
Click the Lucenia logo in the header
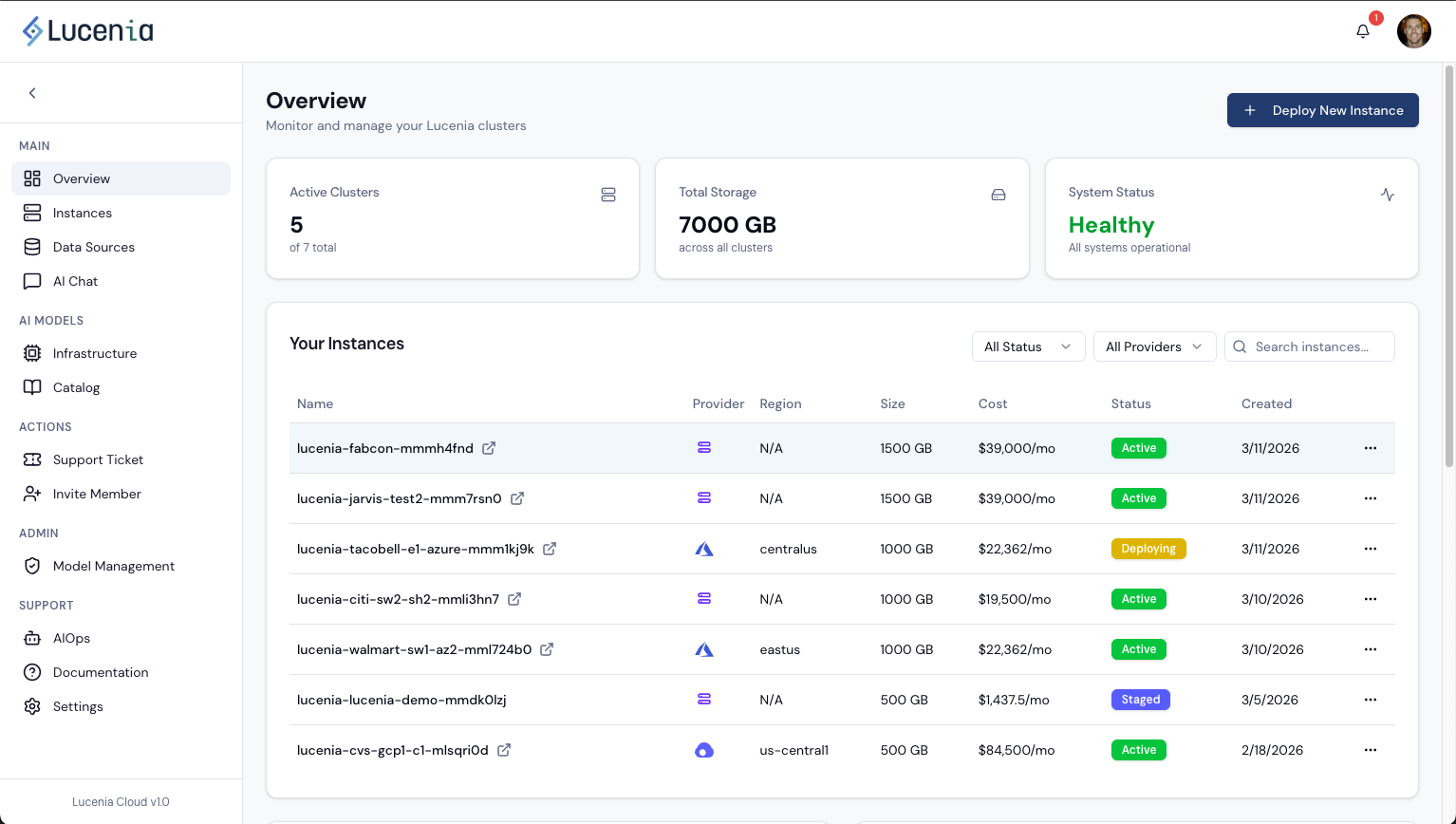[x=87, y=29]
